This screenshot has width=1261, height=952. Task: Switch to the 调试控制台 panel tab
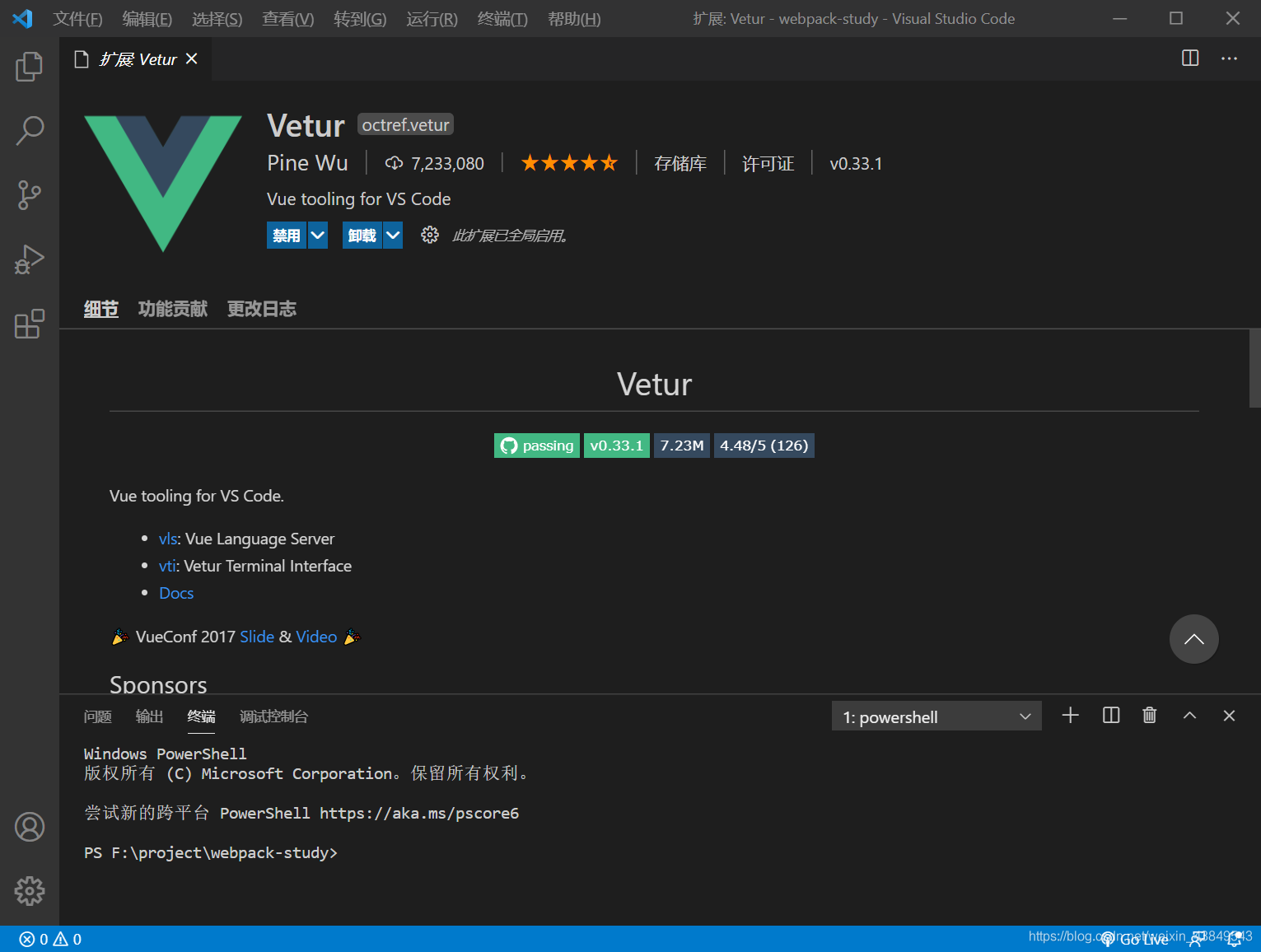(x=274, y=716)
